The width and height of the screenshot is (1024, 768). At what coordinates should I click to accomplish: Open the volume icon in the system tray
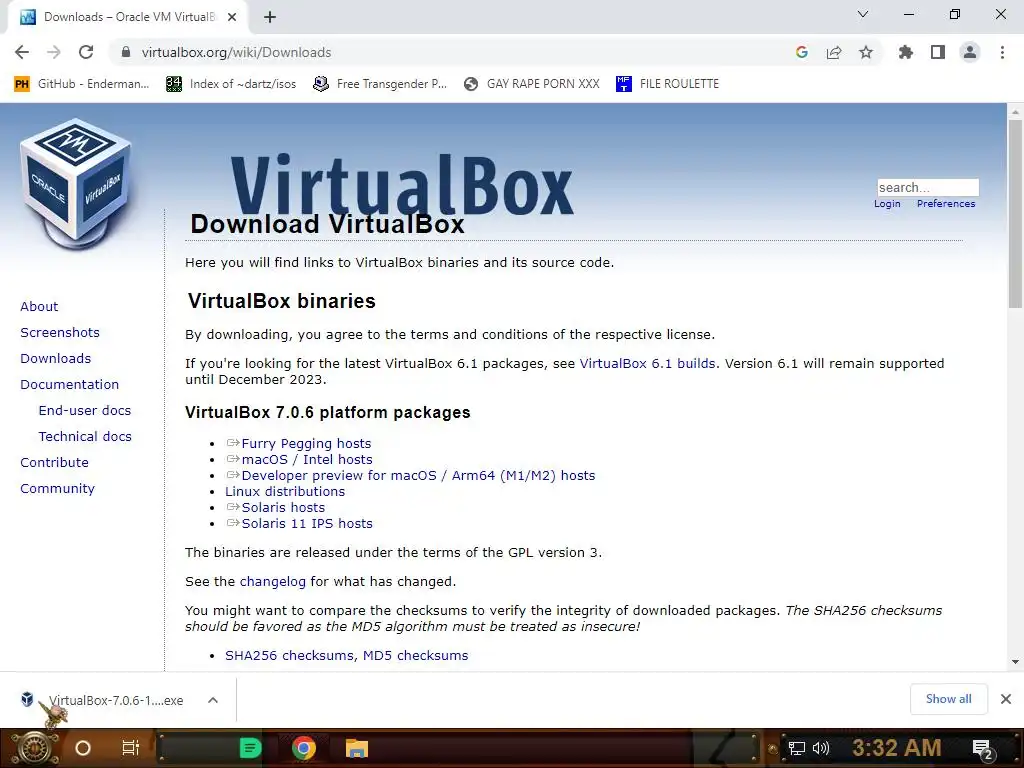click(x=821, y=748)
